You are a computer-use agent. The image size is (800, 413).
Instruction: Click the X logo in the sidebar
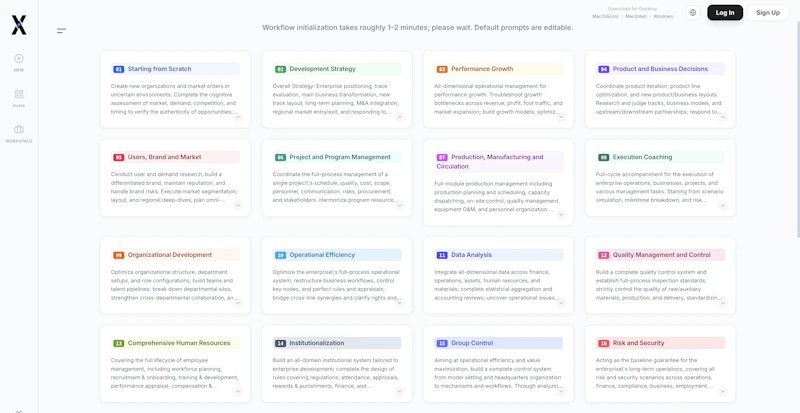19,25
